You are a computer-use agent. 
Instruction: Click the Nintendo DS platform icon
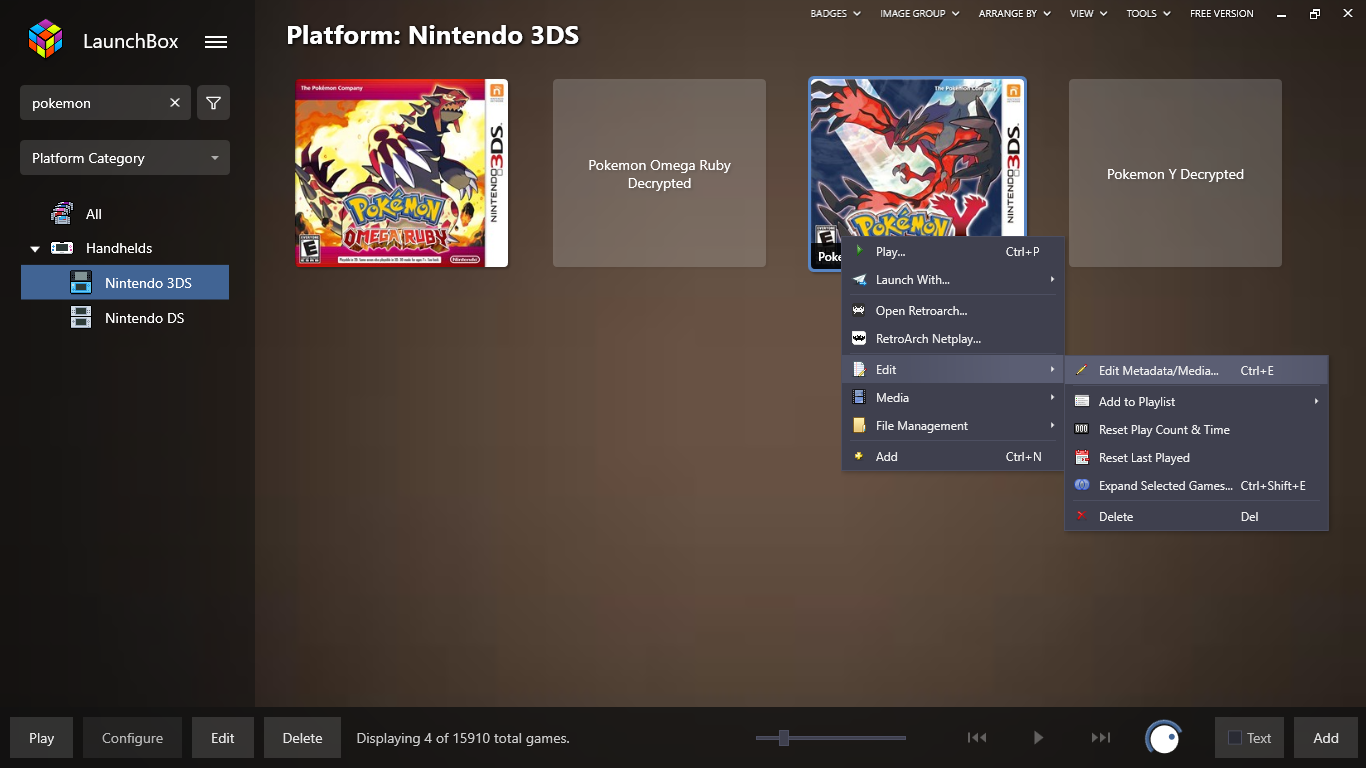(81, 318)
